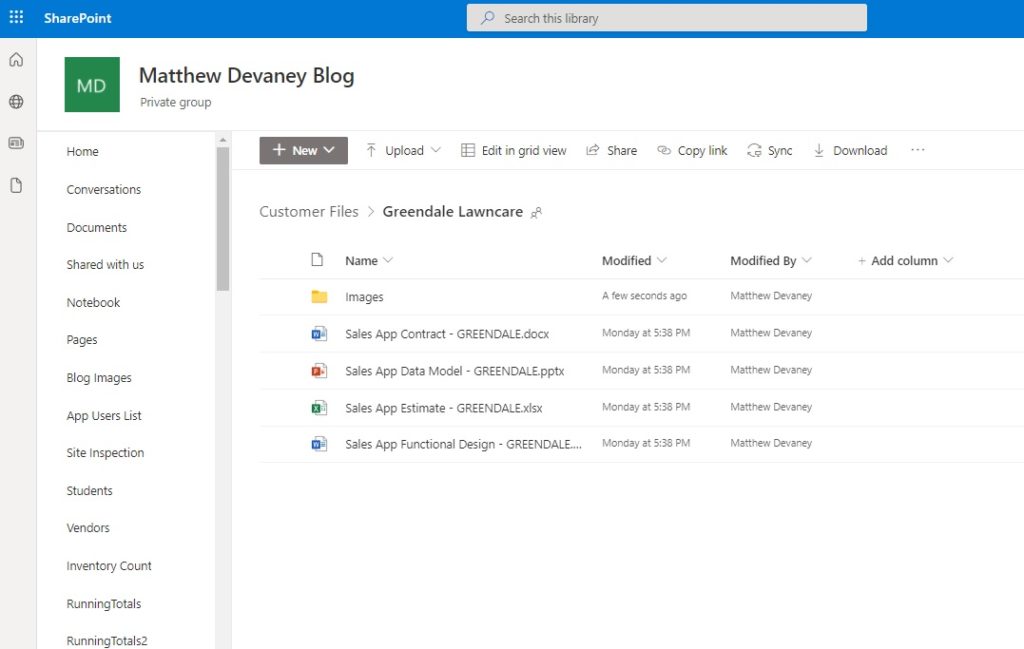This screenshot has width=1024, height=649.
Task: Switch to the Conversations section
Action: (104, 189)
